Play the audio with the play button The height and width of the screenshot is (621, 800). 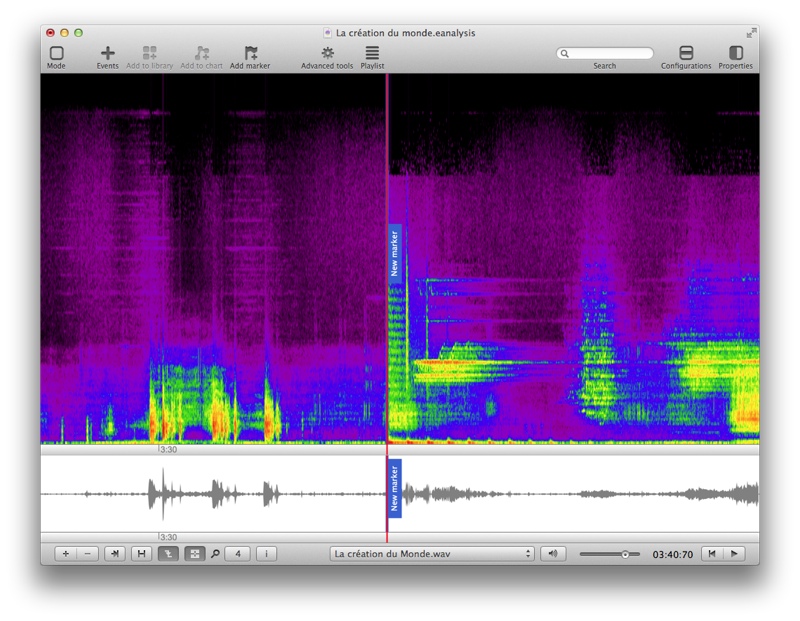(734, 554)
